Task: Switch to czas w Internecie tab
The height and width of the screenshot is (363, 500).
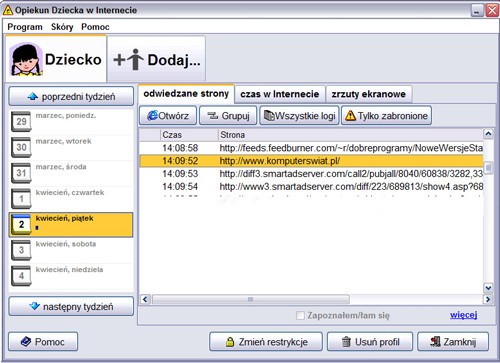Action: 280,94
